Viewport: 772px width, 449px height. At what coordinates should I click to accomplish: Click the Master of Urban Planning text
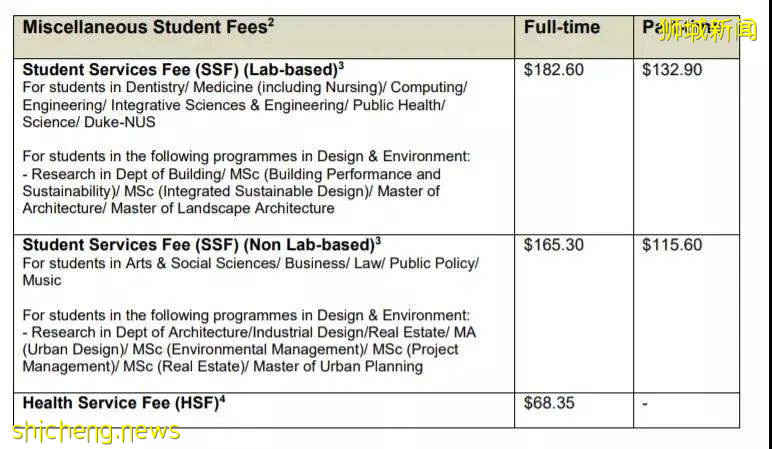click(x=339, y=366)
